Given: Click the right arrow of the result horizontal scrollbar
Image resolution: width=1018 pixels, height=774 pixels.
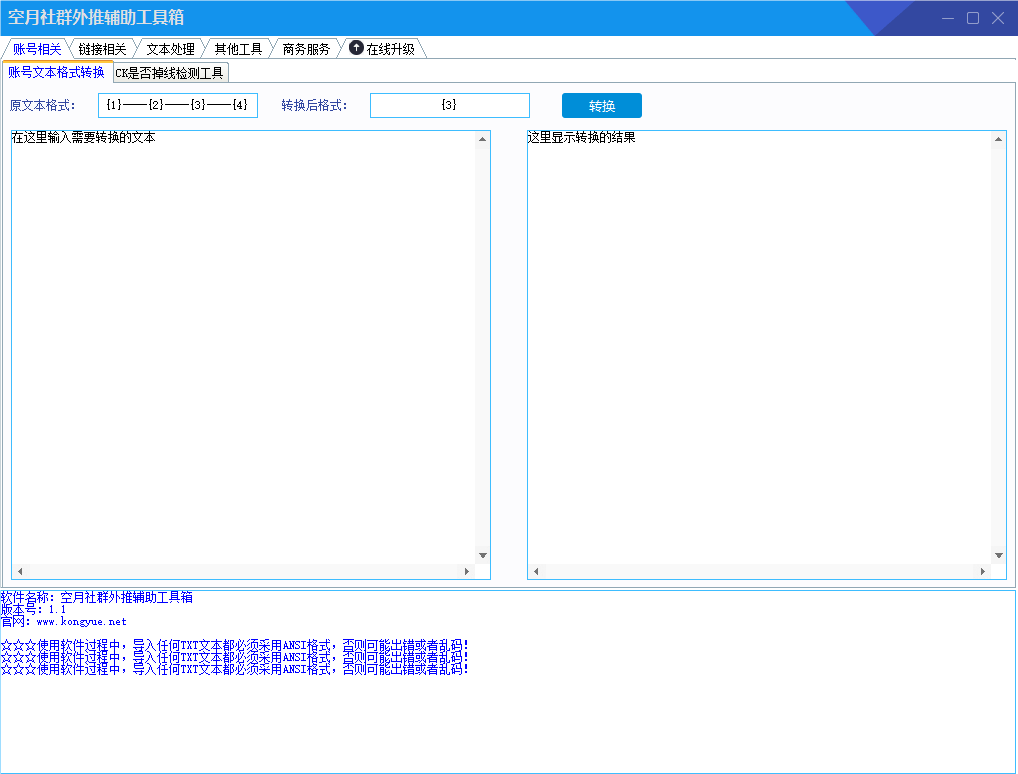Looking at the screenshot, I should (983, 571).
